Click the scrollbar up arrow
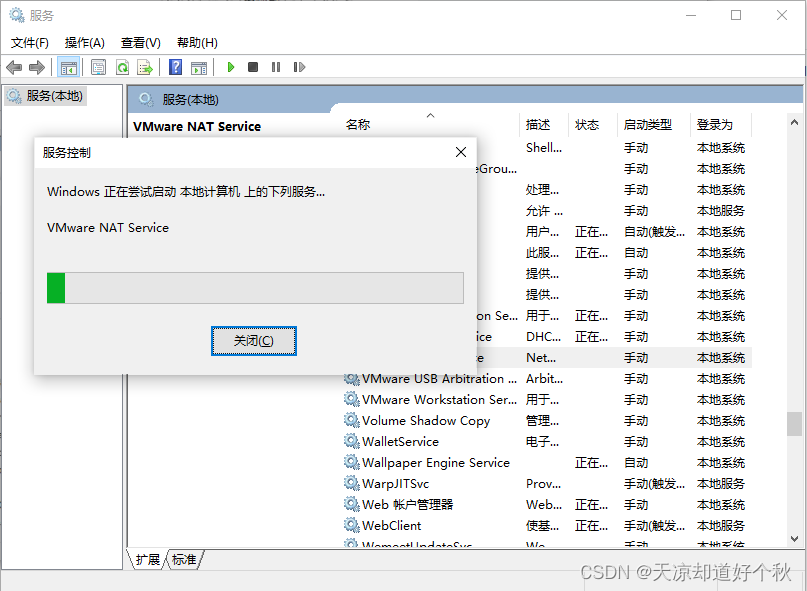Image resolution: width=807 pixels, height=591 pixels. (794, 122)
